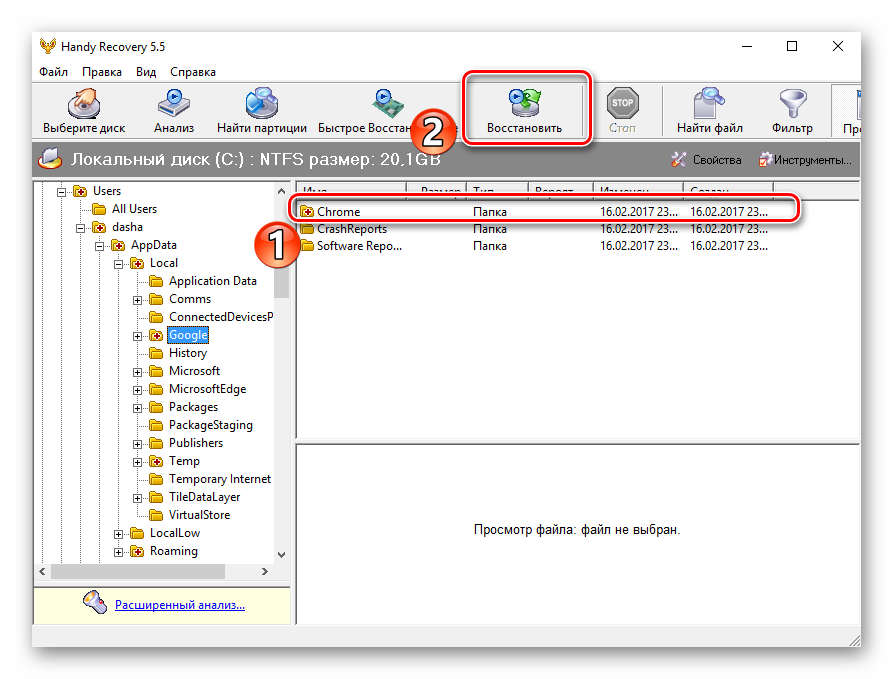Open disk Свойства (Properties)
Image resolution: width=893 pixels, height=679 pixels.
click(x=706, y=160)
